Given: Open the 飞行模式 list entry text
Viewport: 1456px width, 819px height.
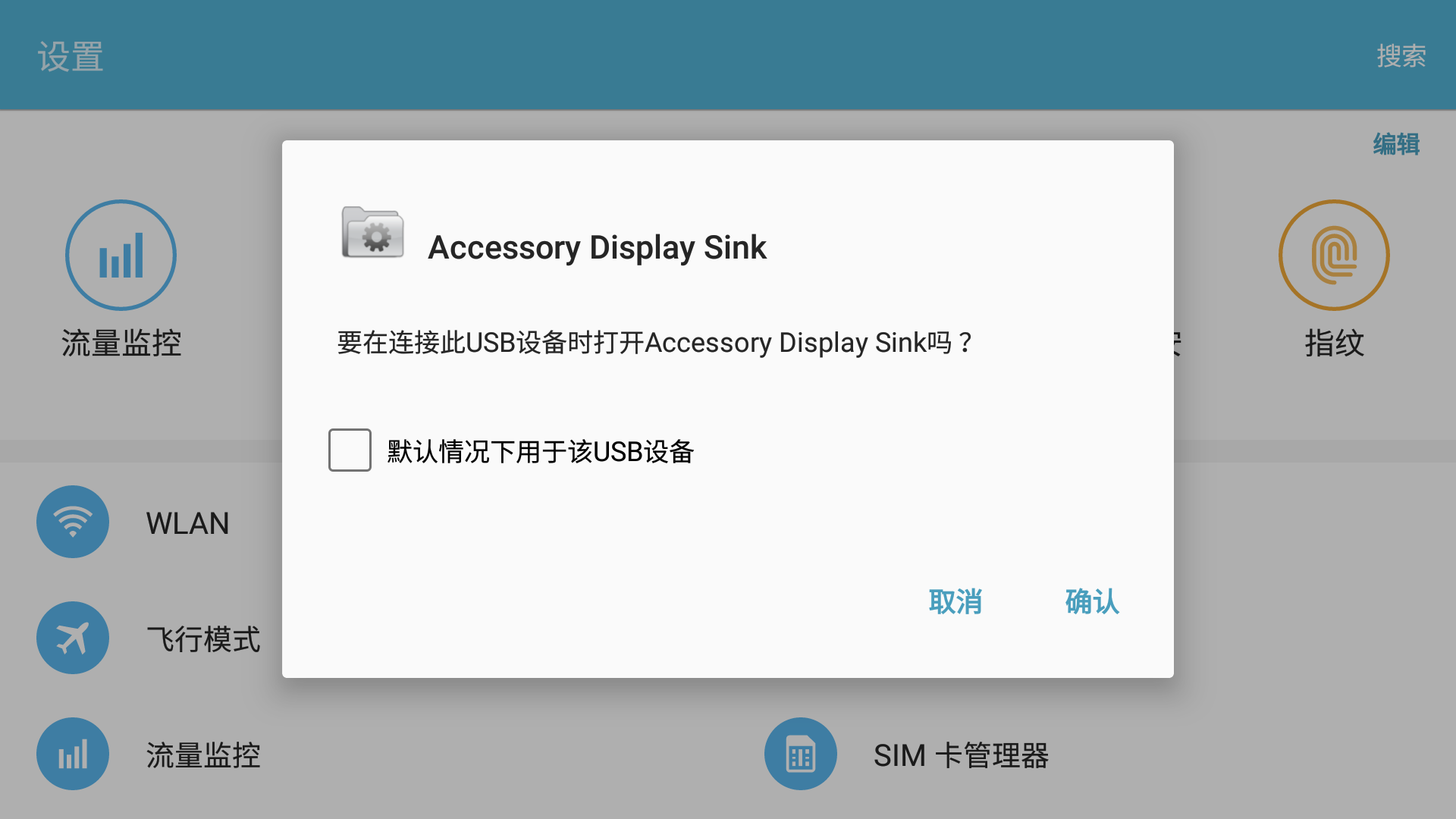Looking at the screenshot, I should (x=203, y=639).
